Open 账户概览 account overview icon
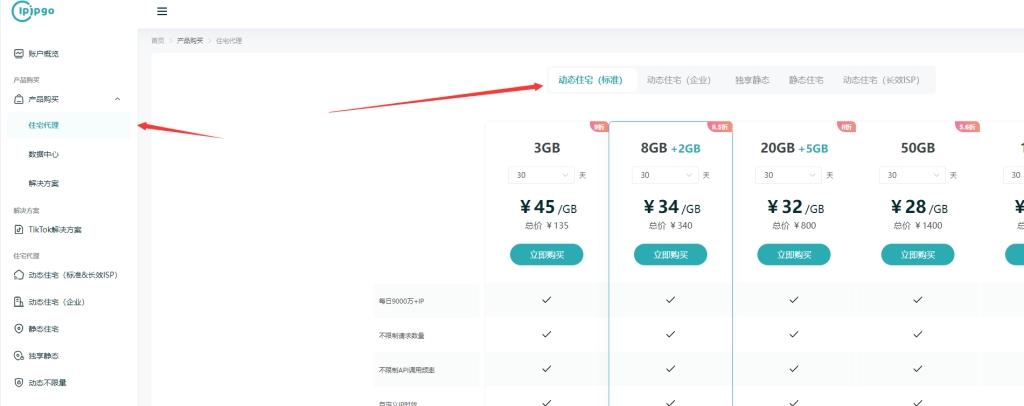 click(18, 53)
